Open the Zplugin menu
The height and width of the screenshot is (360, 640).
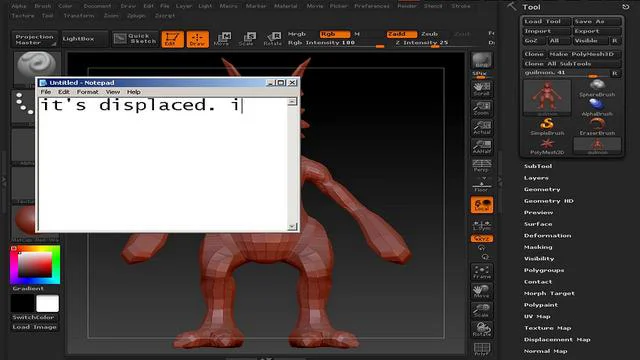tap(136, 16)
